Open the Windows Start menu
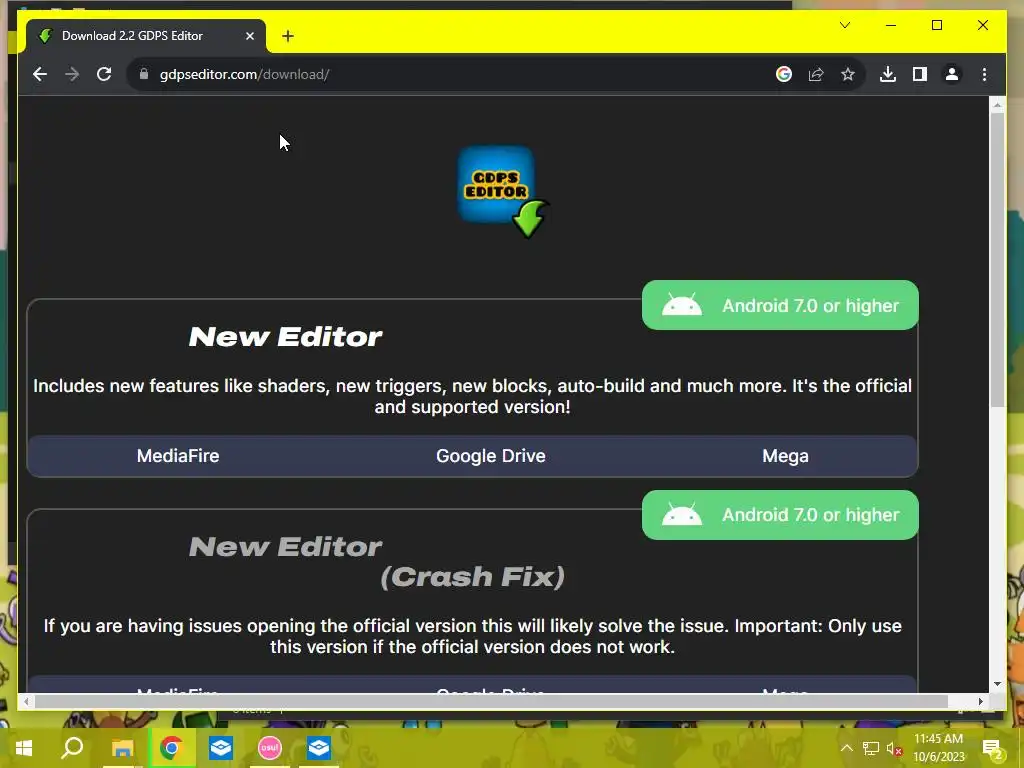The width and height of the screenshot is (1024, 768). tap(24, 748)
